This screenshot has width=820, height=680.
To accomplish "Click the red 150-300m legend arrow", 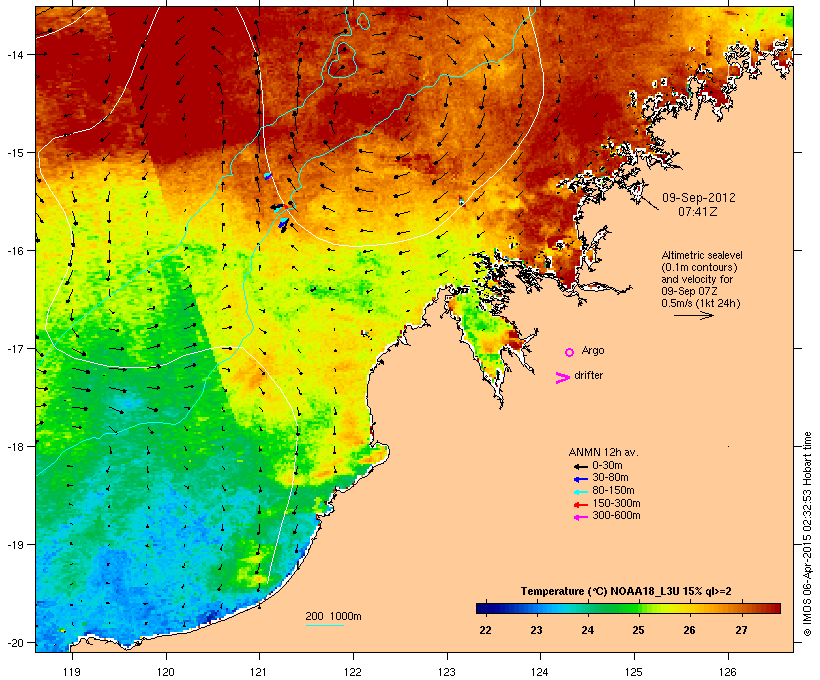I will (x=580, y=505).
